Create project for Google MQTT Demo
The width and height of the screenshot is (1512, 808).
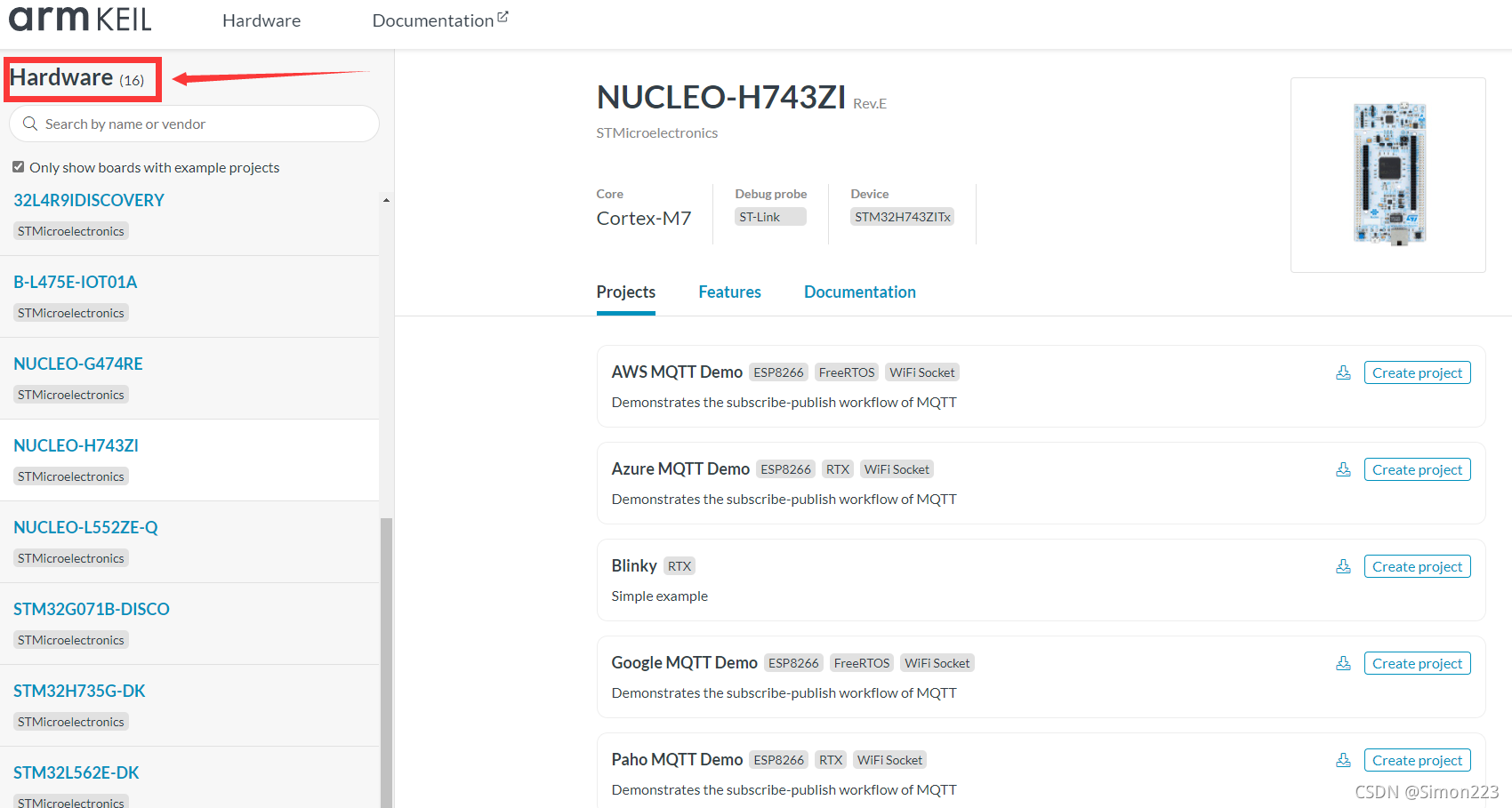point(1417,663)
